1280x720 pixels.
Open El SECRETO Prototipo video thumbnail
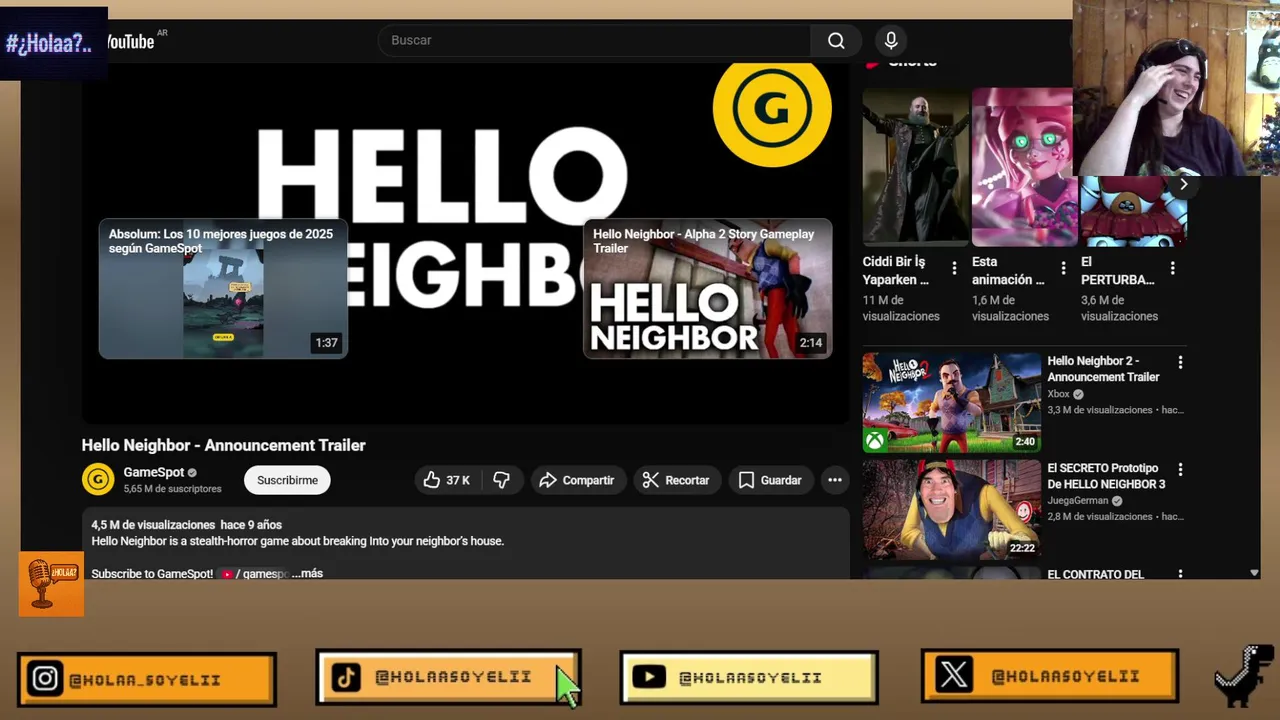click(x=952, y=509)
